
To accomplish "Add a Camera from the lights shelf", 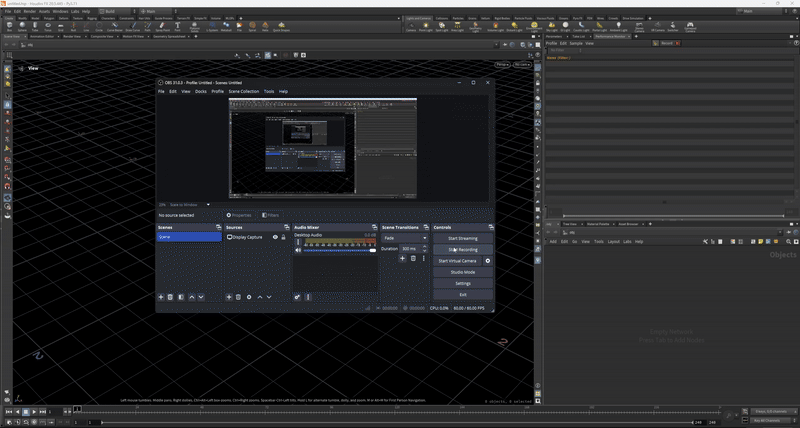I will (x=411, y=26).
